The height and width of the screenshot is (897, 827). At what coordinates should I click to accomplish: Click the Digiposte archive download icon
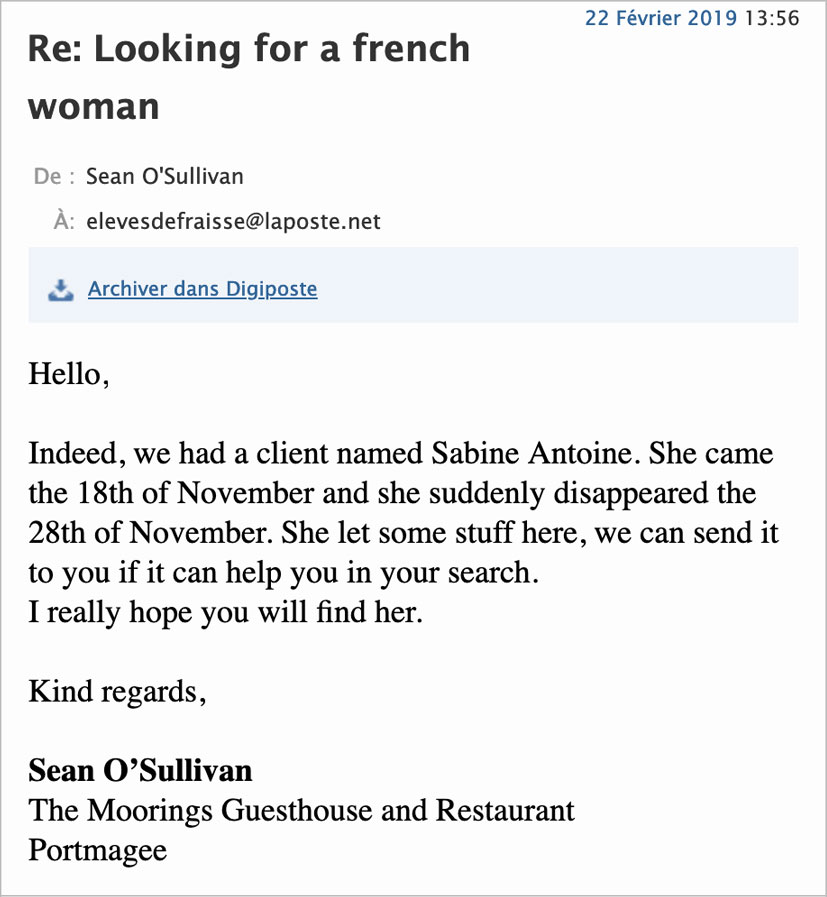(61, 290)
